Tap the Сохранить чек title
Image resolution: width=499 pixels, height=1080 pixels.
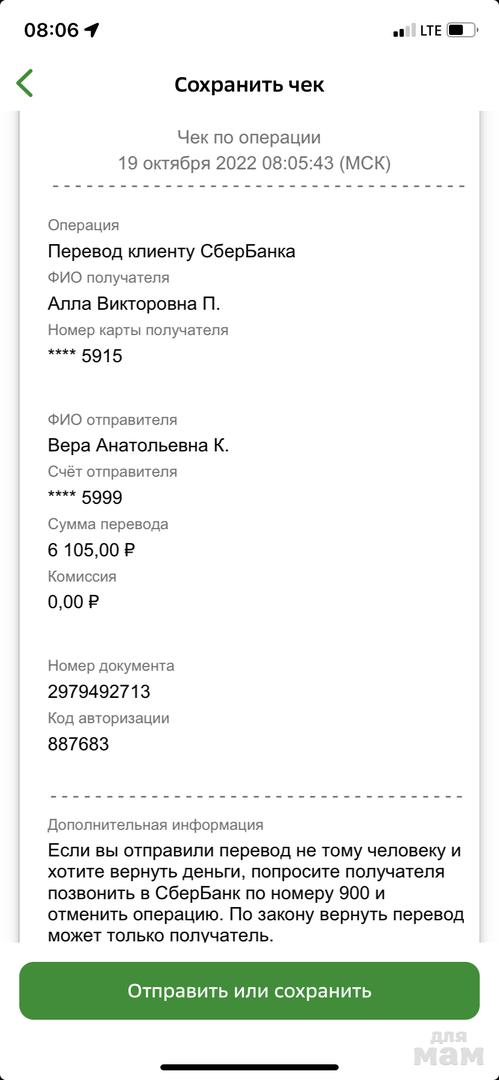[x=249, y=85]
